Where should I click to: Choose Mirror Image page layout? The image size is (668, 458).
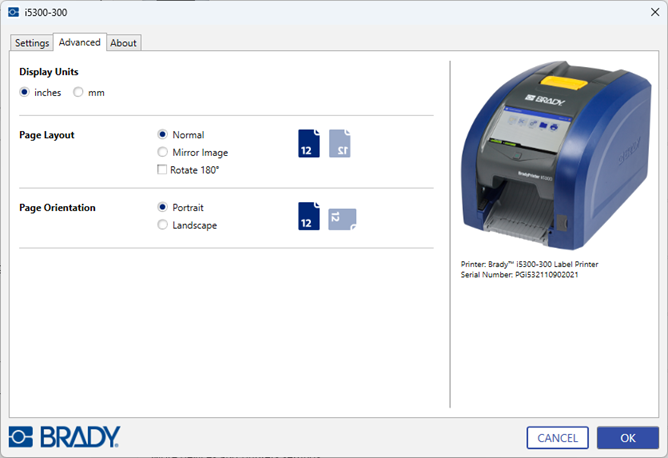pos(163,152)
